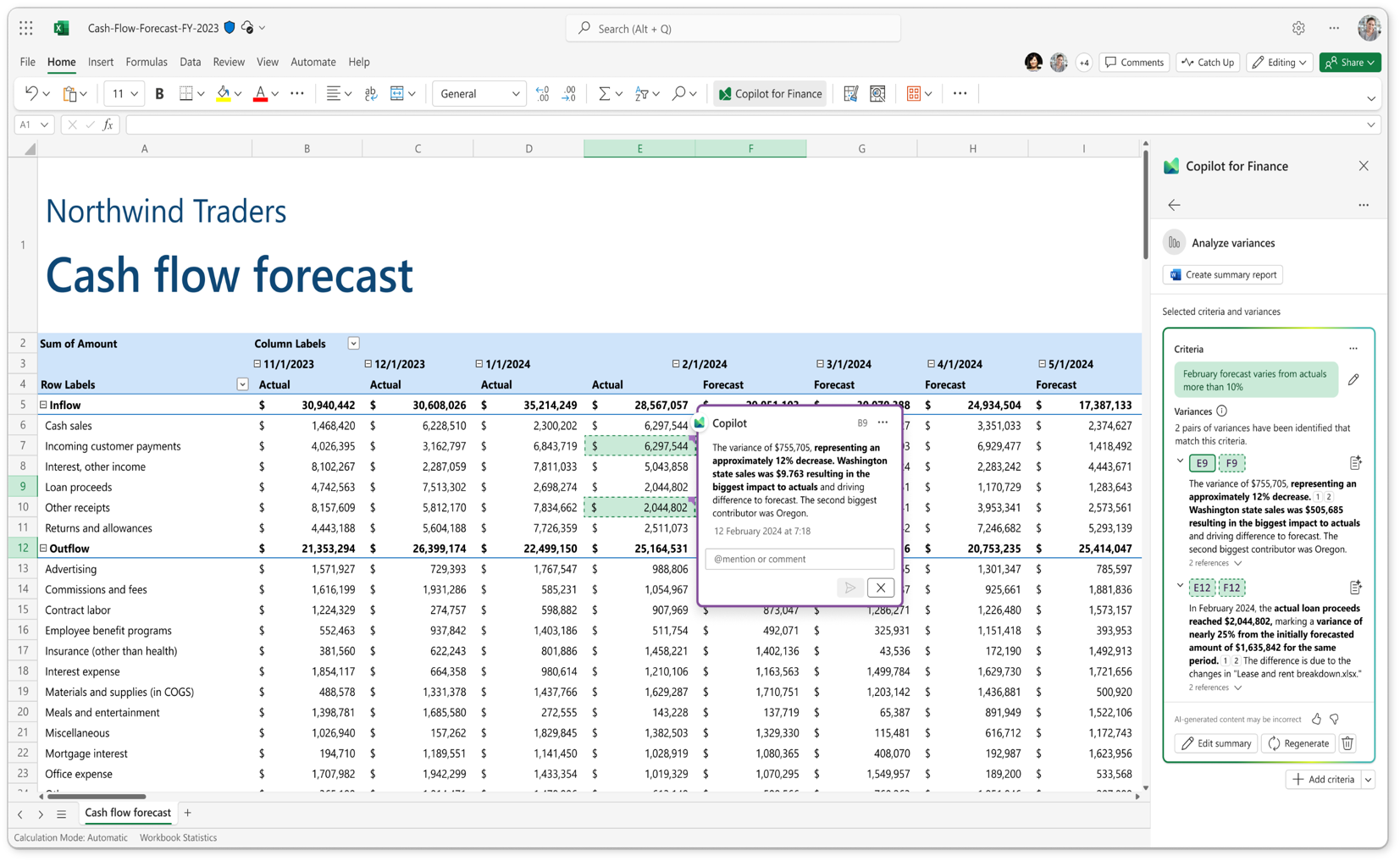Switch to the Insert tab
1400x861 pixels.
101,62
